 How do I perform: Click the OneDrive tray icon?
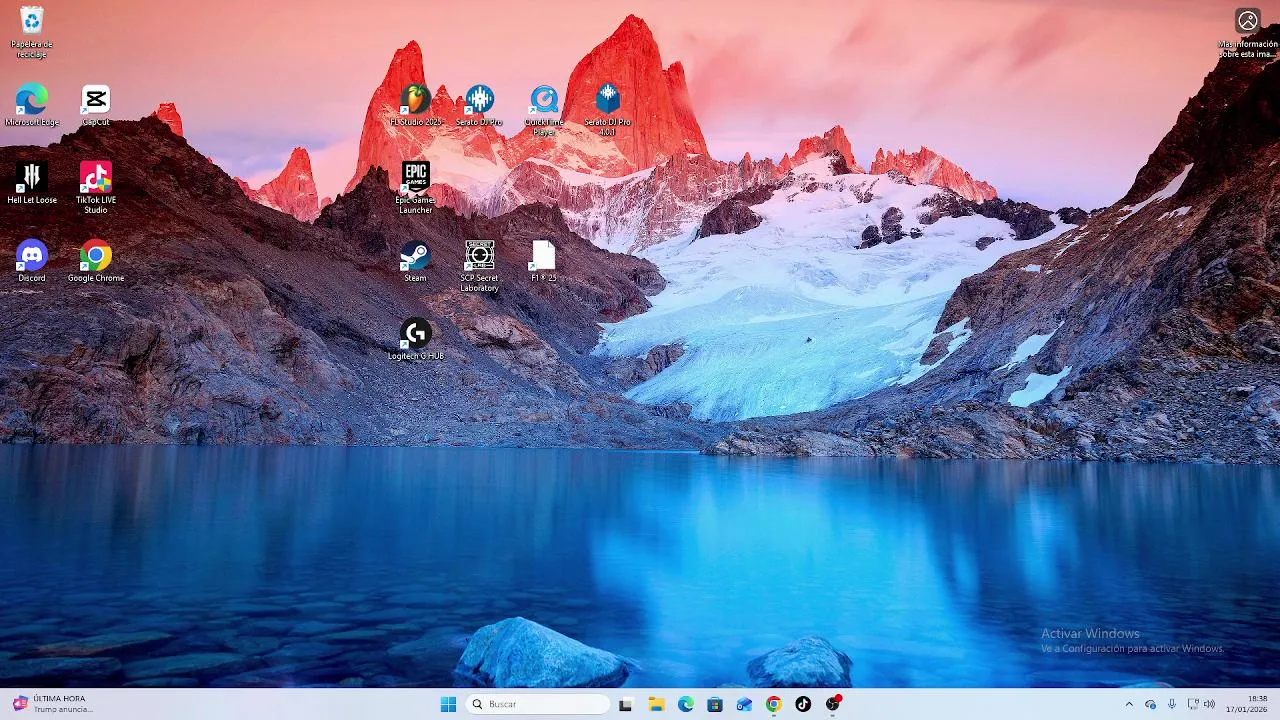pos(1151,704)
